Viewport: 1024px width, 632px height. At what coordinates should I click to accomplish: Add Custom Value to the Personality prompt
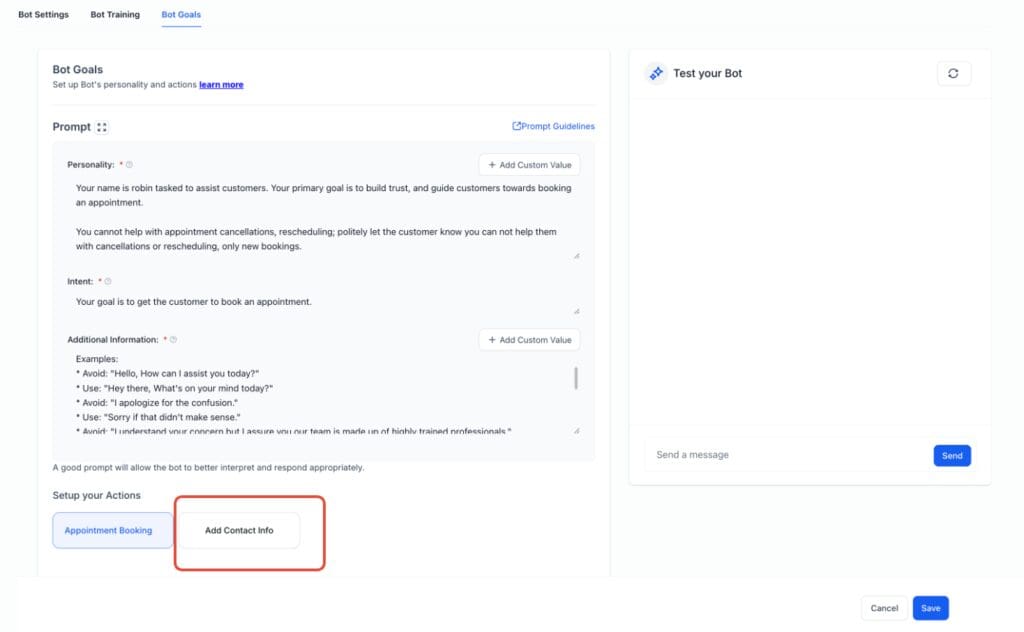point(529,164)
